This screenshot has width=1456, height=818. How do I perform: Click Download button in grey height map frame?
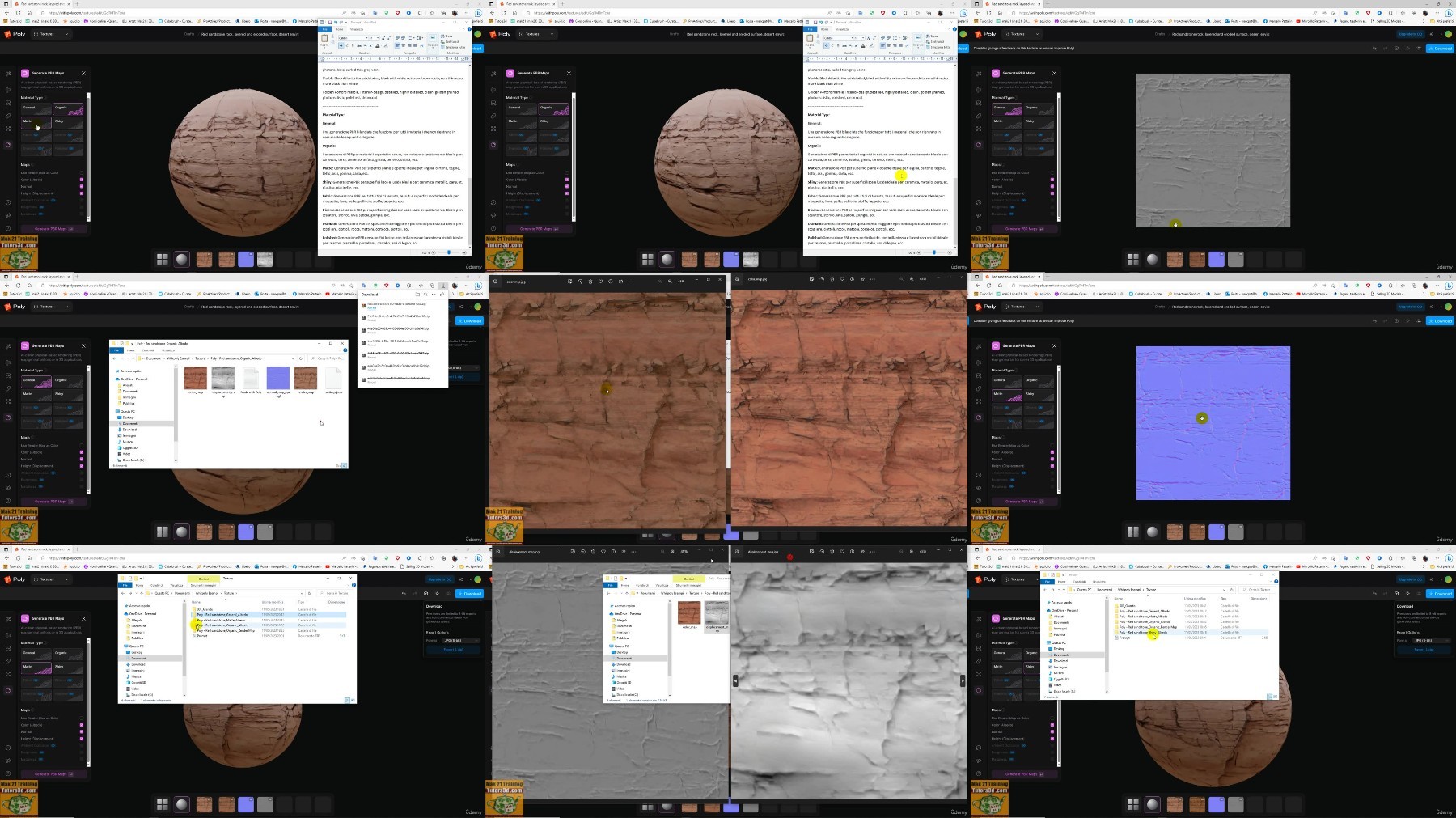1440,48
